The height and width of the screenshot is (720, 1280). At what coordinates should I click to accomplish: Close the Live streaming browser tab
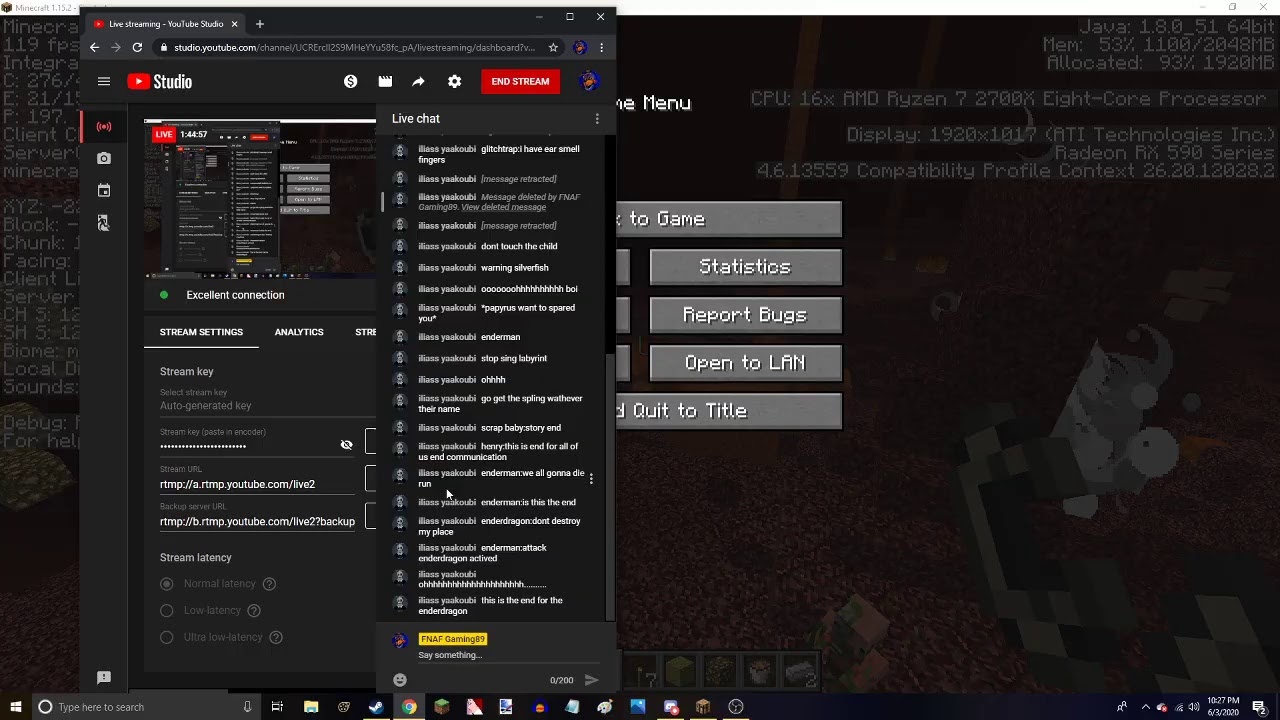click(x=234, y=24)
